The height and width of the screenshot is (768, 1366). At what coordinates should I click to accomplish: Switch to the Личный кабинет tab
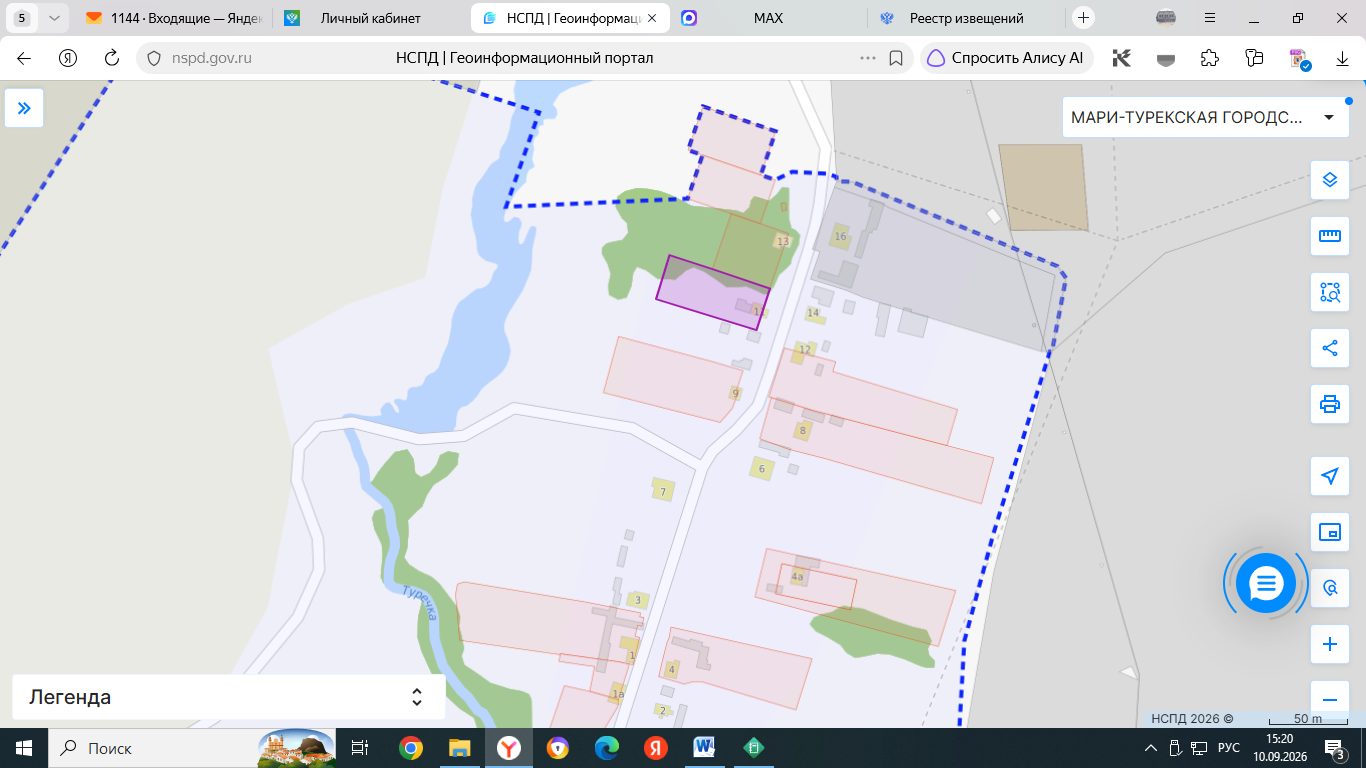(x=370, y=18)
